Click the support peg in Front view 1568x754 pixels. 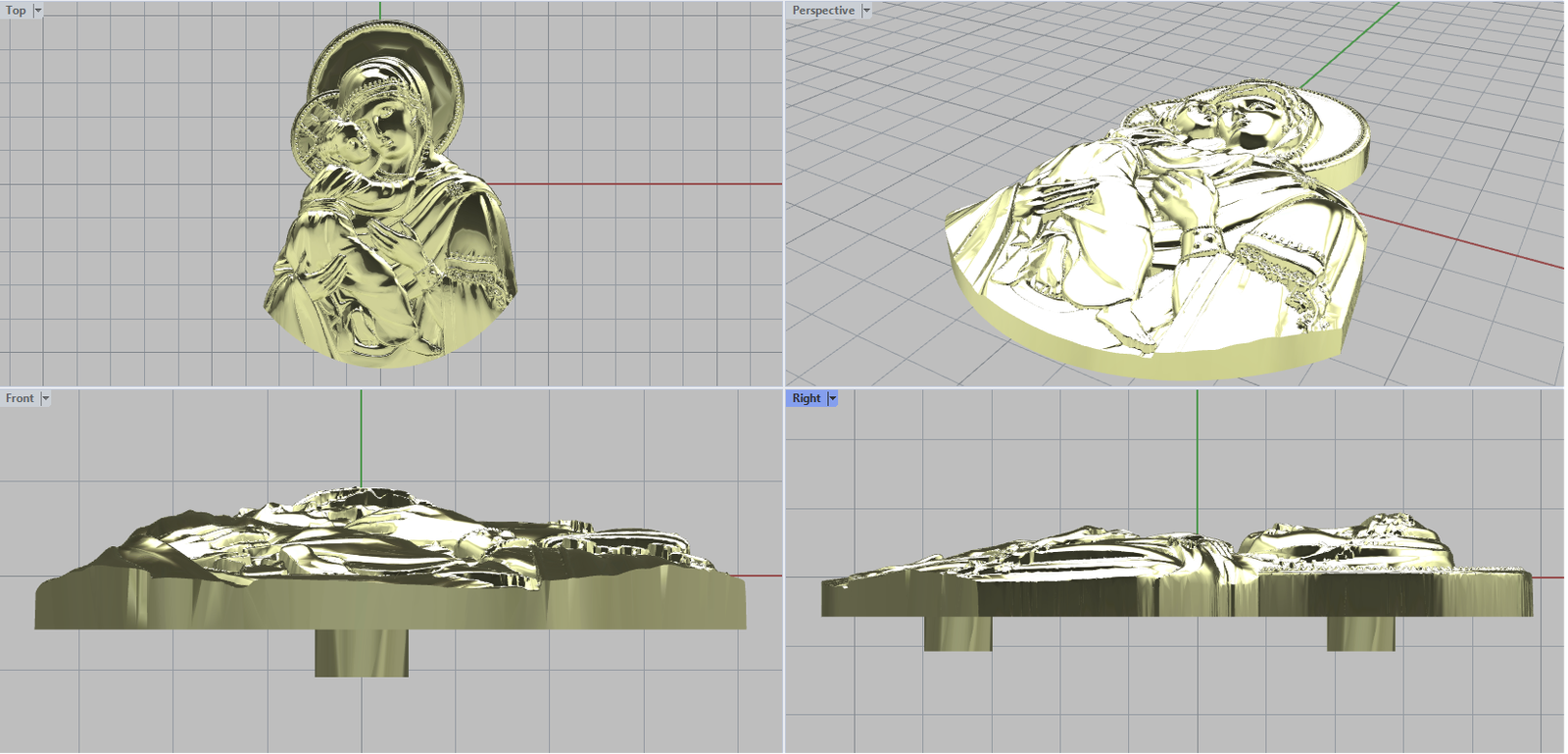(x=361, y=652)
